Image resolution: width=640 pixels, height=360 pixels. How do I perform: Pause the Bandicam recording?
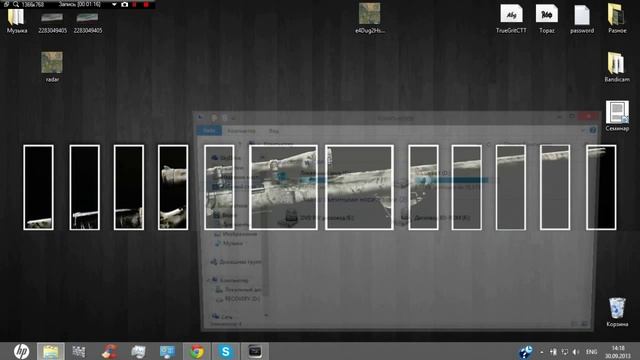pyautogui.click(x=135, y=4)
